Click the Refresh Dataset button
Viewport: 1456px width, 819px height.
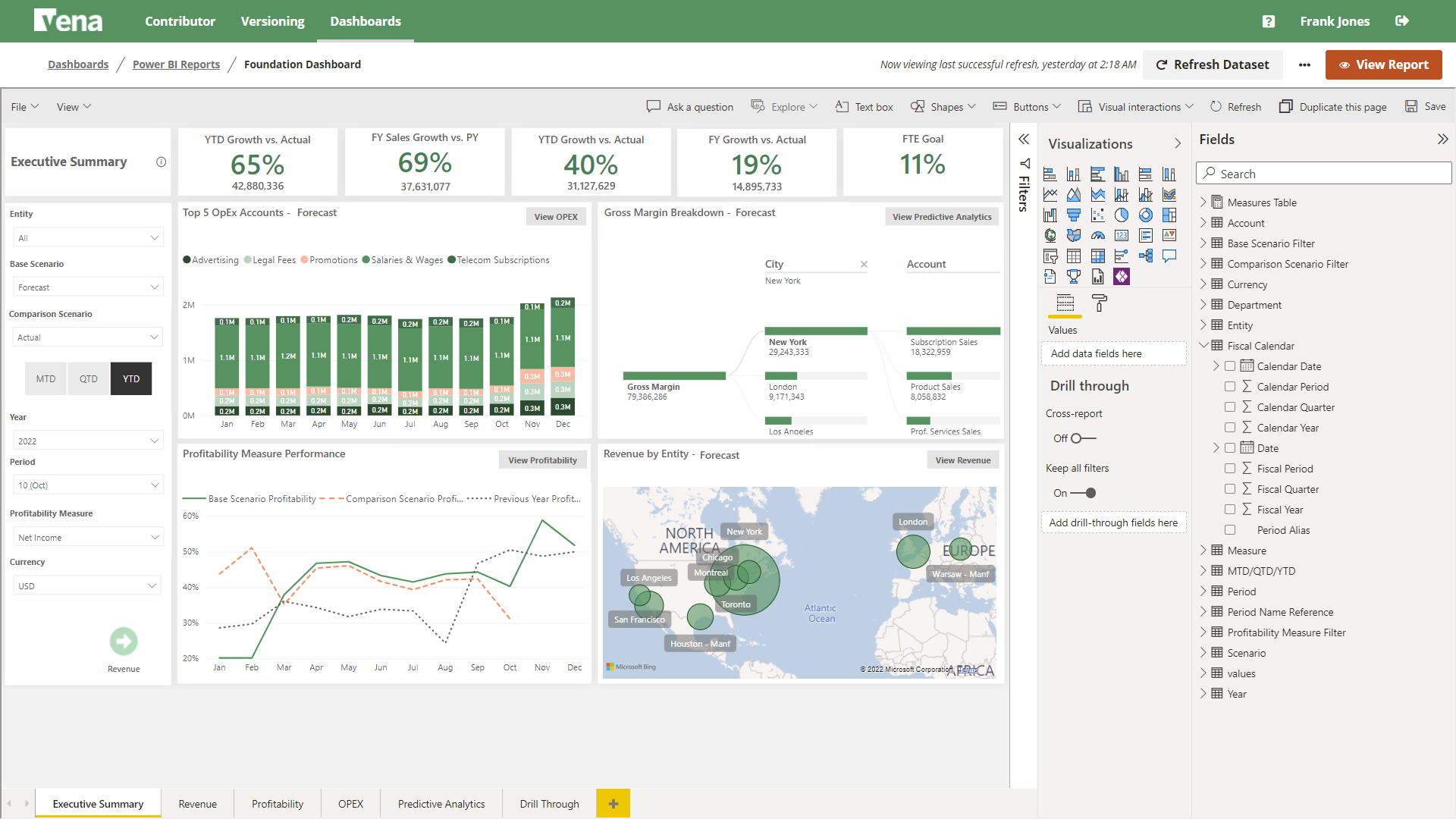1212,64
